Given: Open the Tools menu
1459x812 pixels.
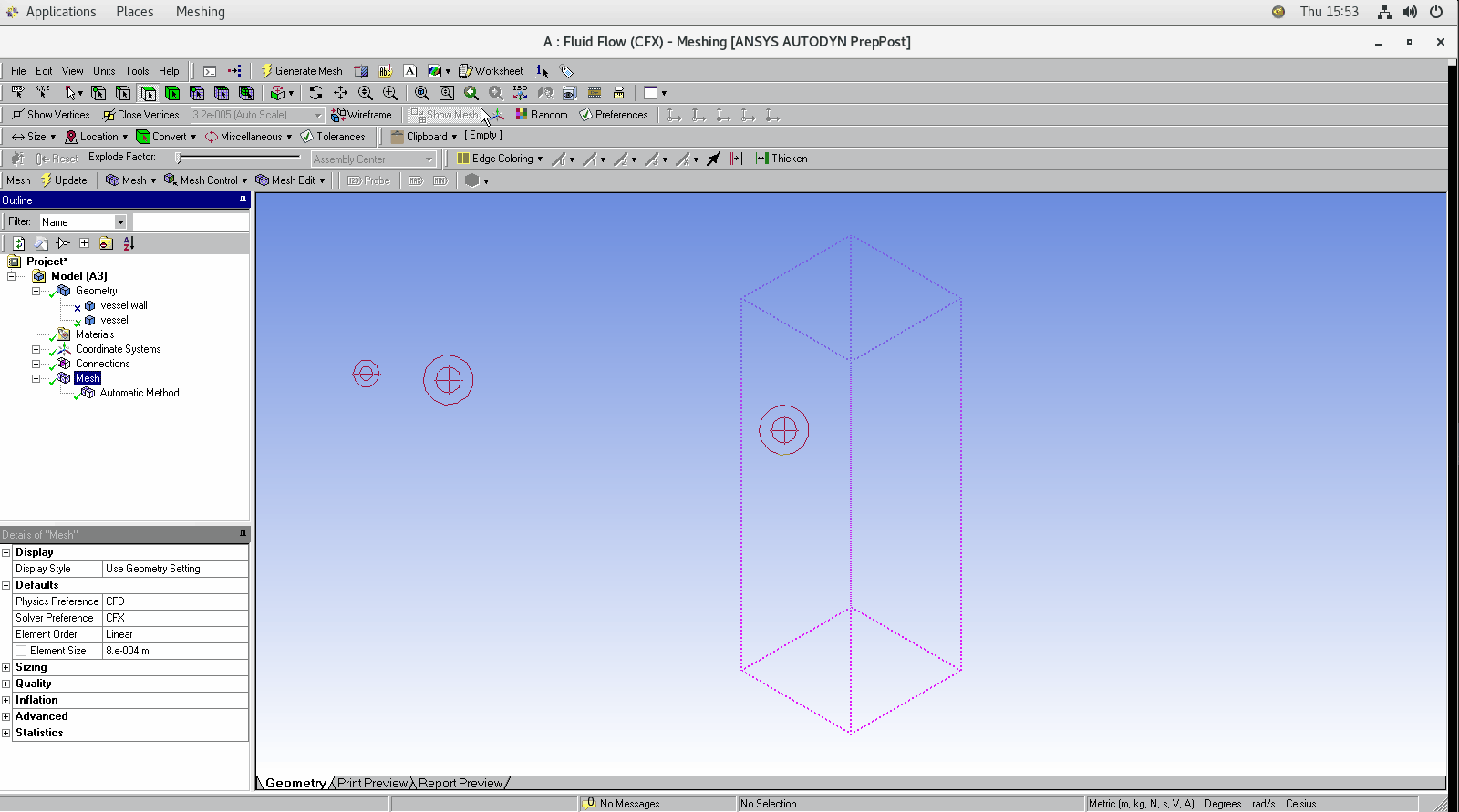Looking at the screenshot, I should pyautogui.click(x=137, y=71).
